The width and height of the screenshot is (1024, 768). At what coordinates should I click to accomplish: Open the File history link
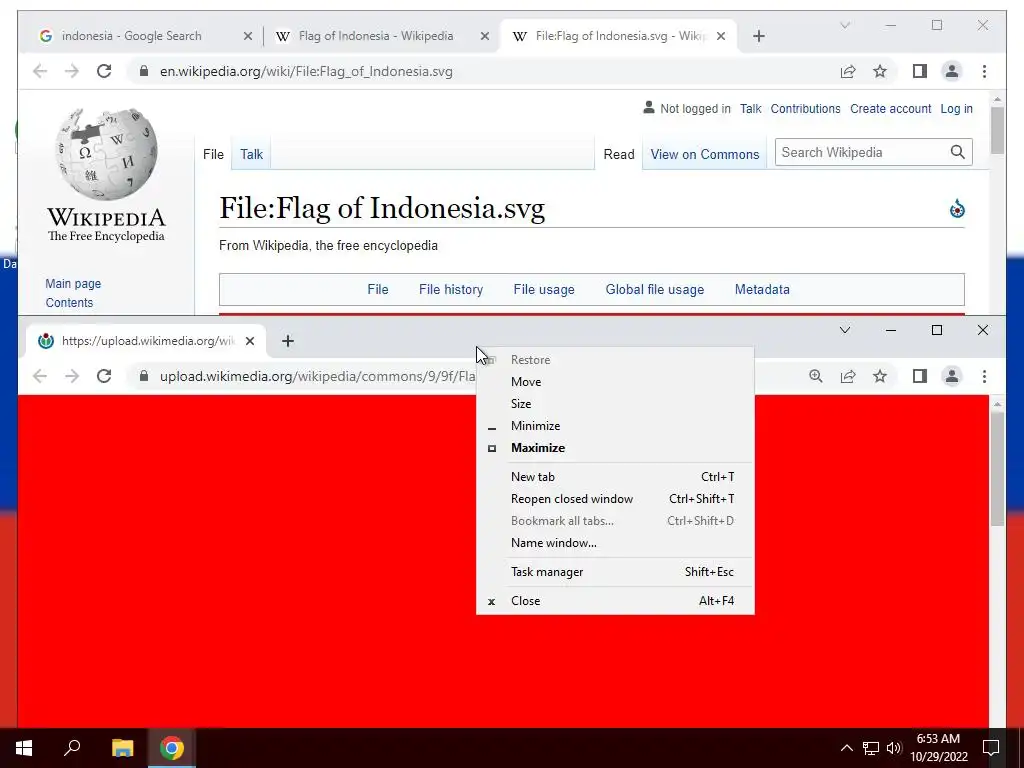451,289
